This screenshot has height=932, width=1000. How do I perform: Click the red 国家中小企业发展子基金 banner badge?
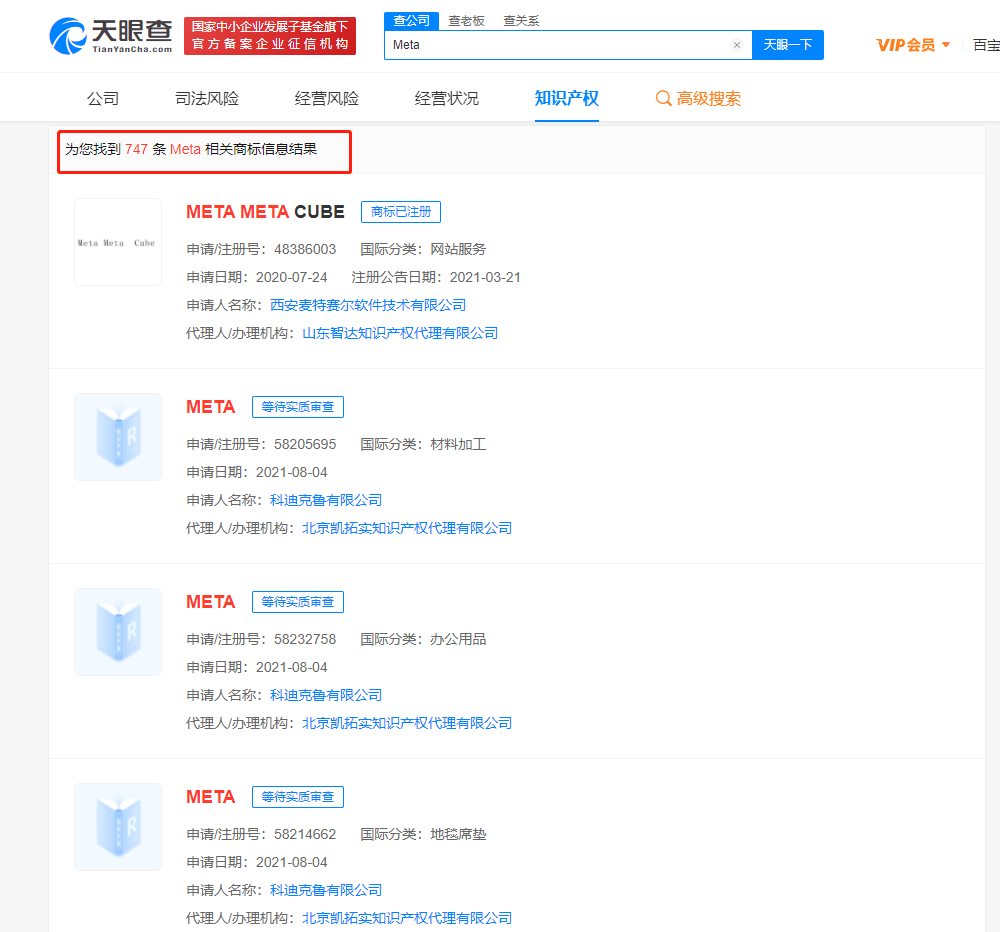pos(269,36)
